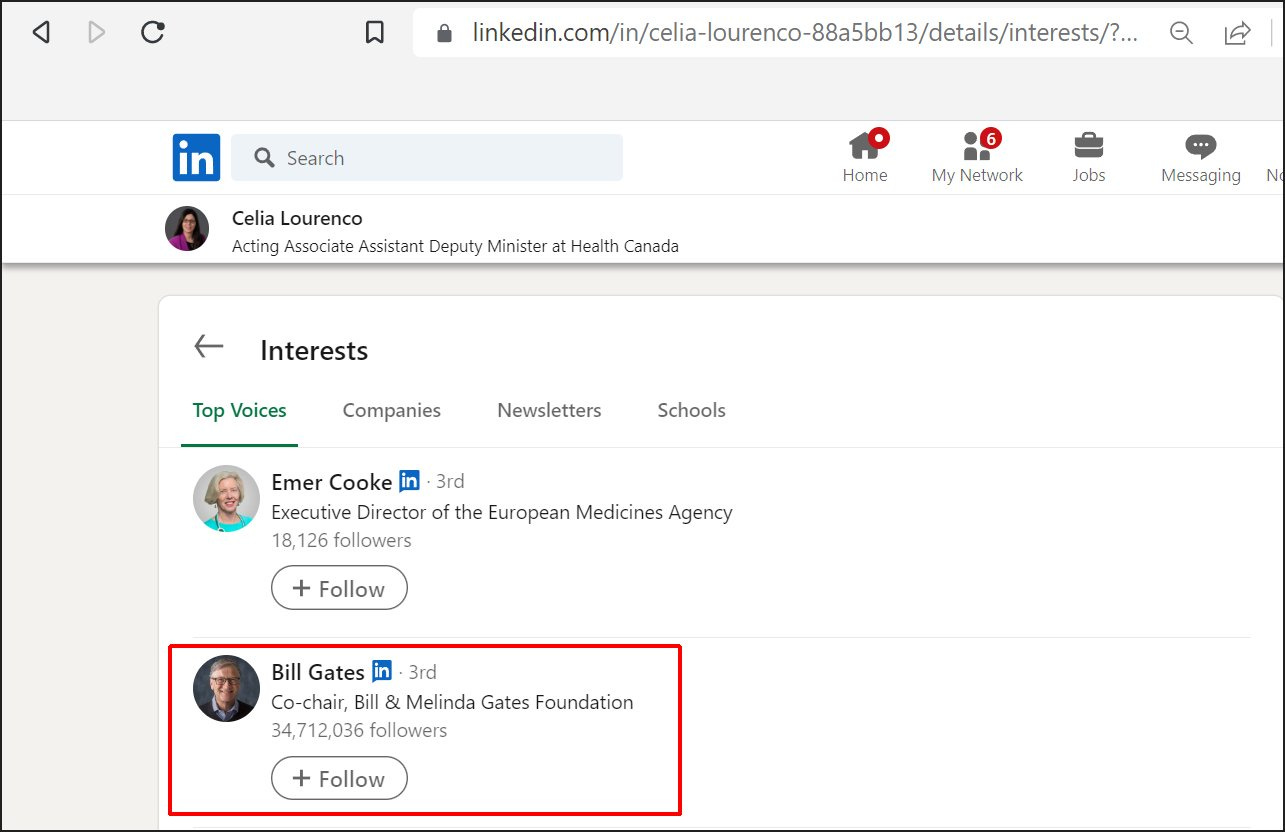Click into the LinkedIn Search field
1285x832 pixels.
coord(427,158)
